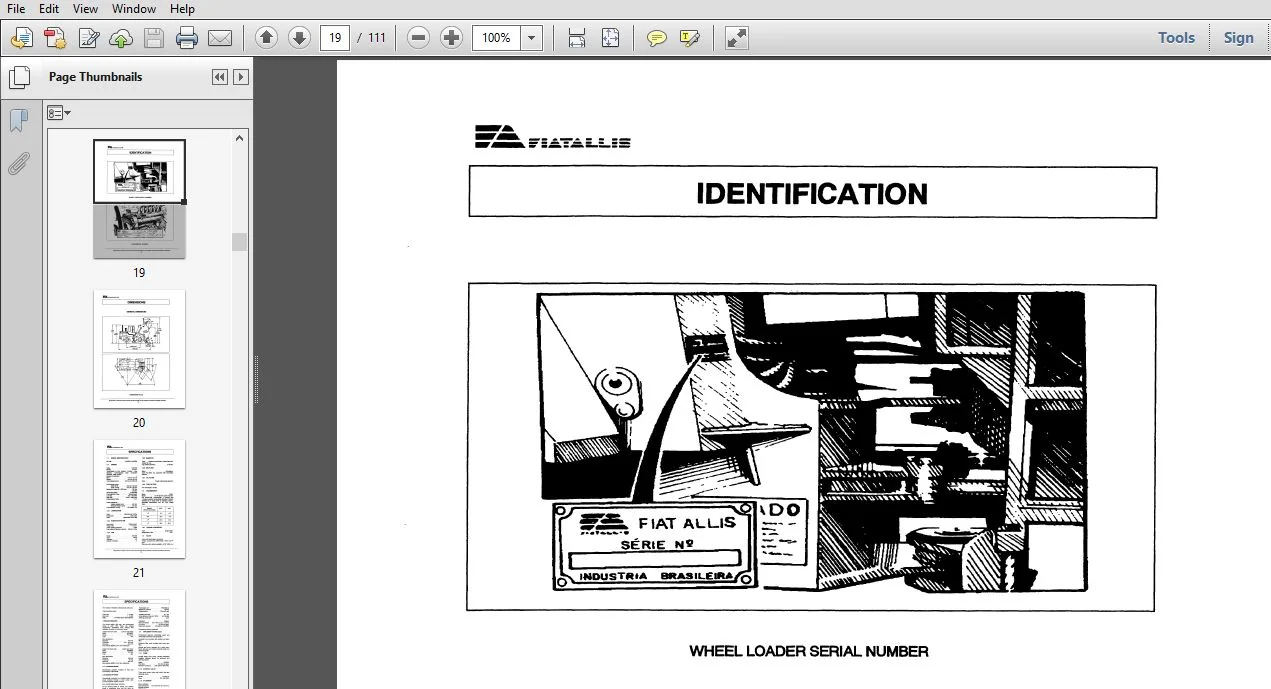Open the Window menu

pyautogui.click(x=134, y=9)
